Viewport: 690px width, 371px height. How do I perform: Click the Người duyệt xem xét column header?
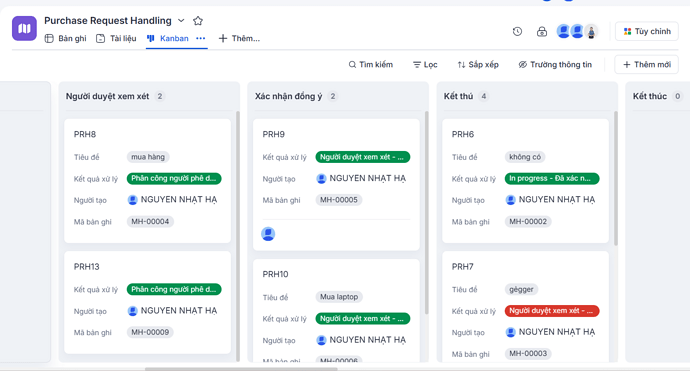click(x=107, y=96)
